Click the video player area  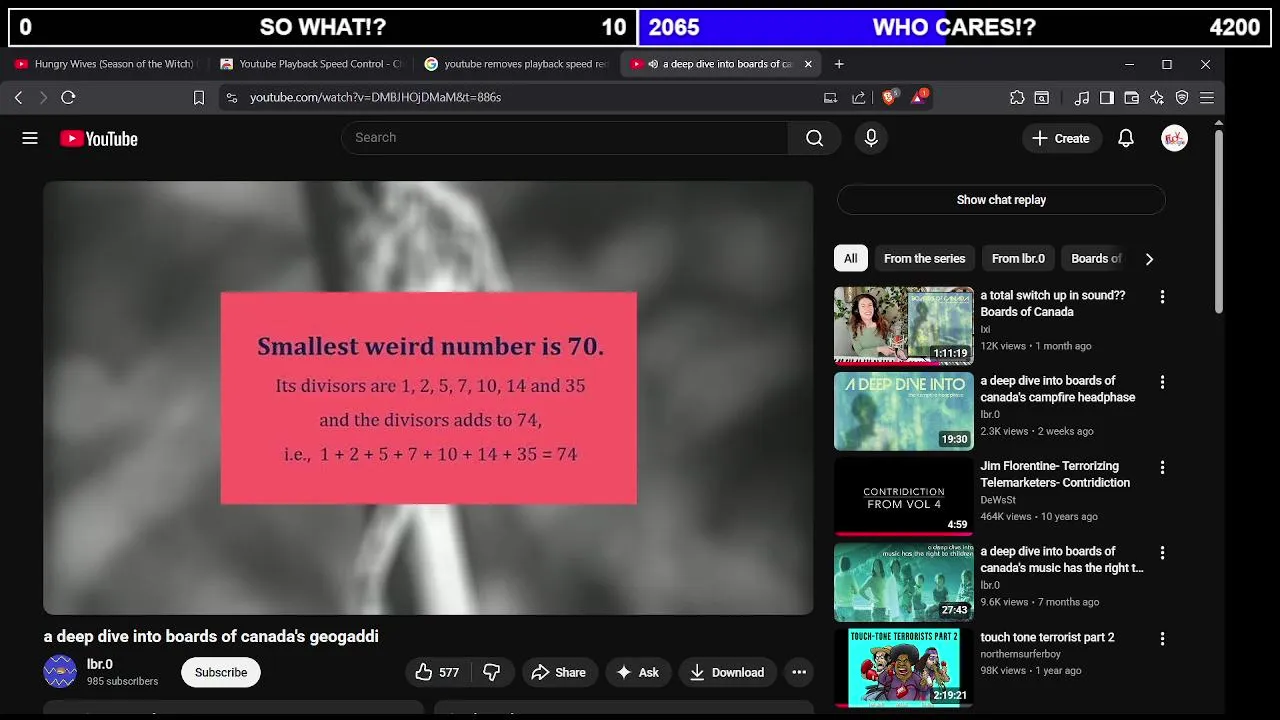(x=428, y=397)
